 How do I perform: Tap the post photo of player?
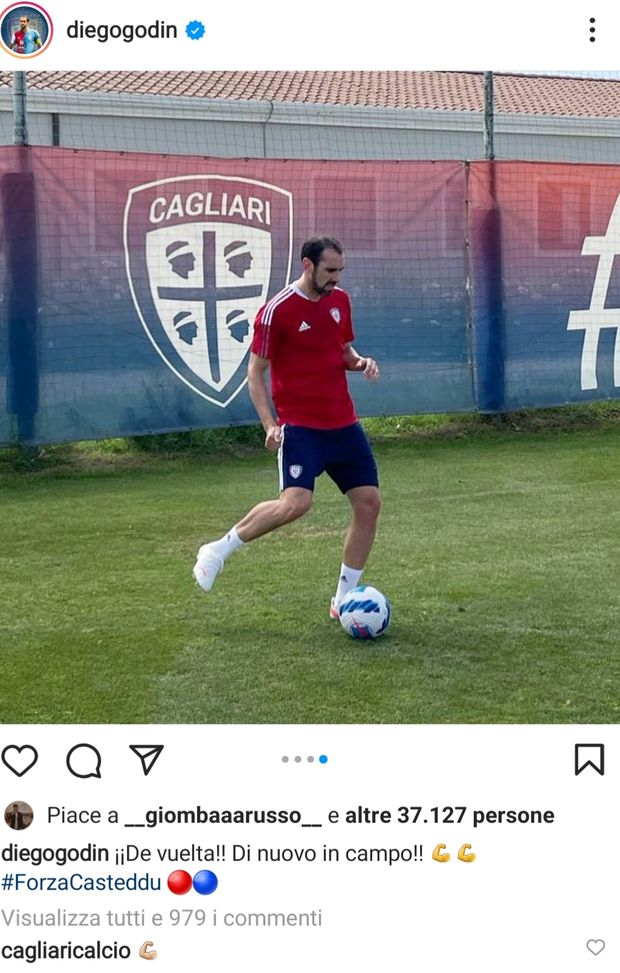click(x=310, y=397)
